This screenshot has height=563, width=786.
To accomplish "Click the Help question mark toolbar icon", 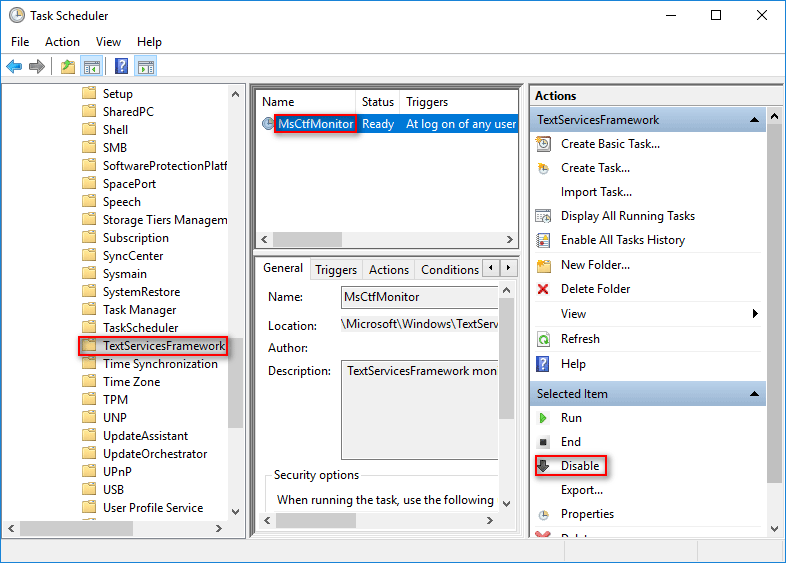I will point(121,66).
